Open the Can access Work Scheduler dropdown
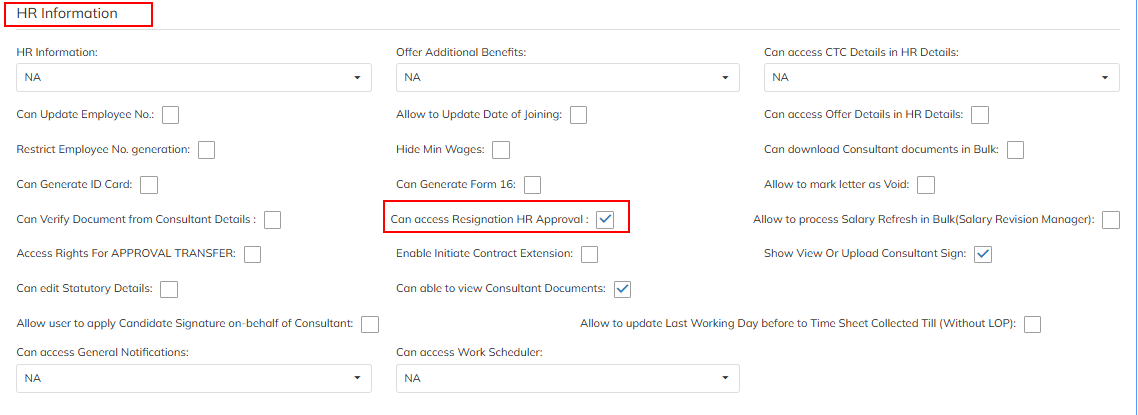The width and height of the screenshot is (1138, 415). coord(567,379)
